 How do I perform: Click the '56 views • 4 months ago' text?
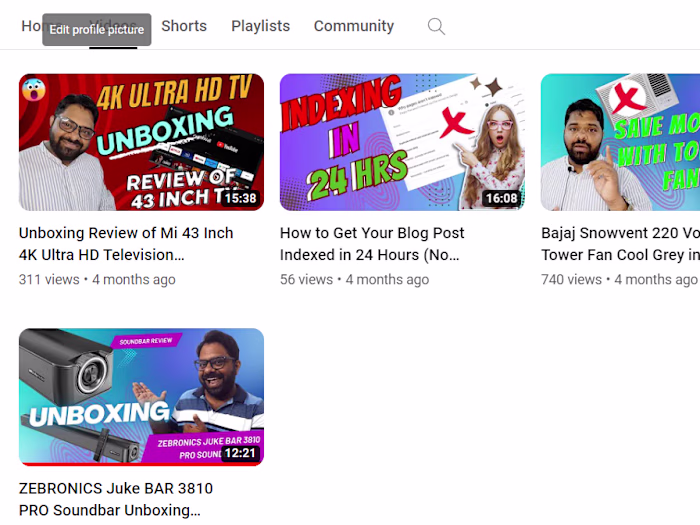click(354, 279)
